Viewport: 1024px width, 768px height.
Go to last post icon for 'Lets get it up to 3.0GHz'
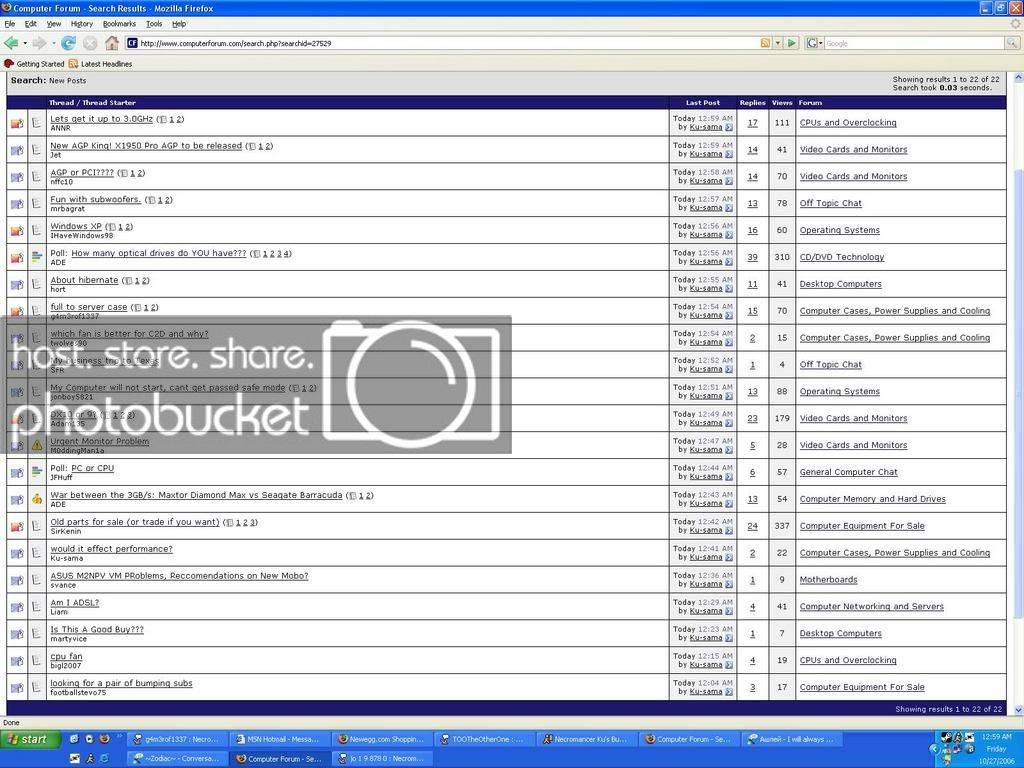(x=729, y=127)
